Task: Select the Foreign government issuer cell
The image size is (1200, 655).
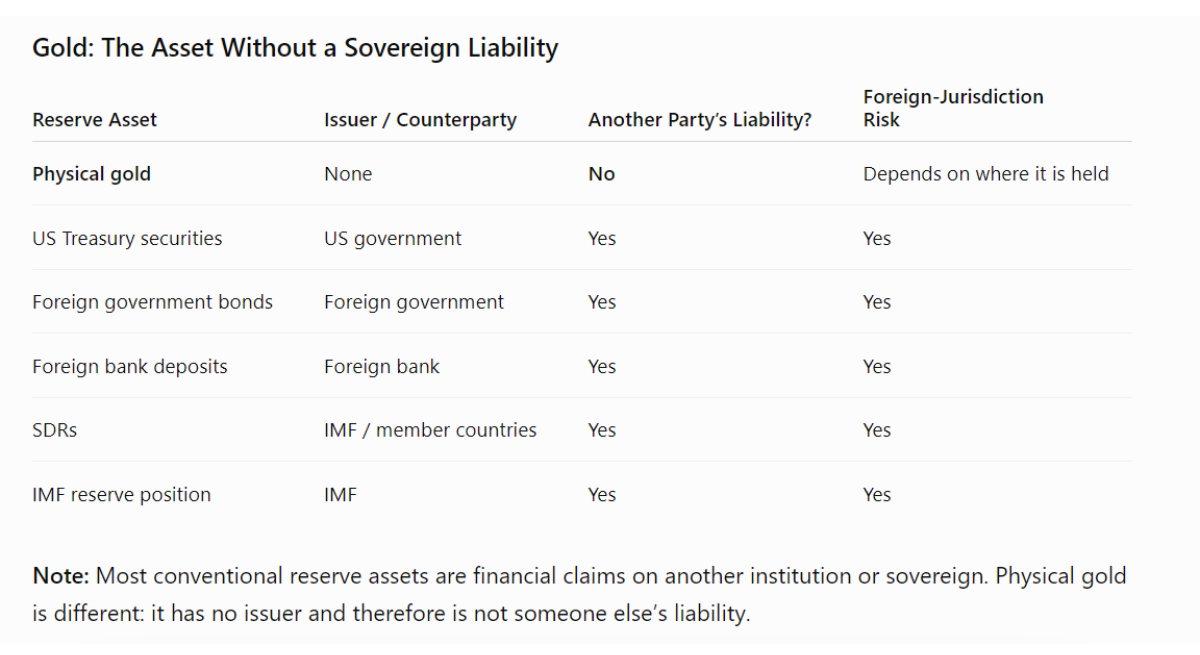Action: (414, 302)
